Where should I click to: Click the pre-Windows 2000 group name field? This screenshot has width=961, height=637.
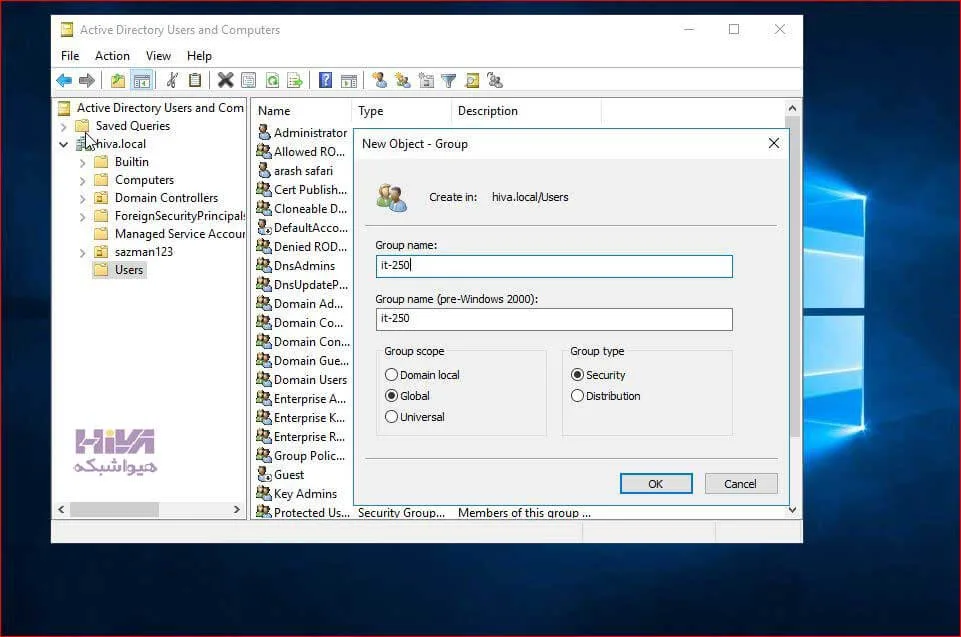[554, 319]
